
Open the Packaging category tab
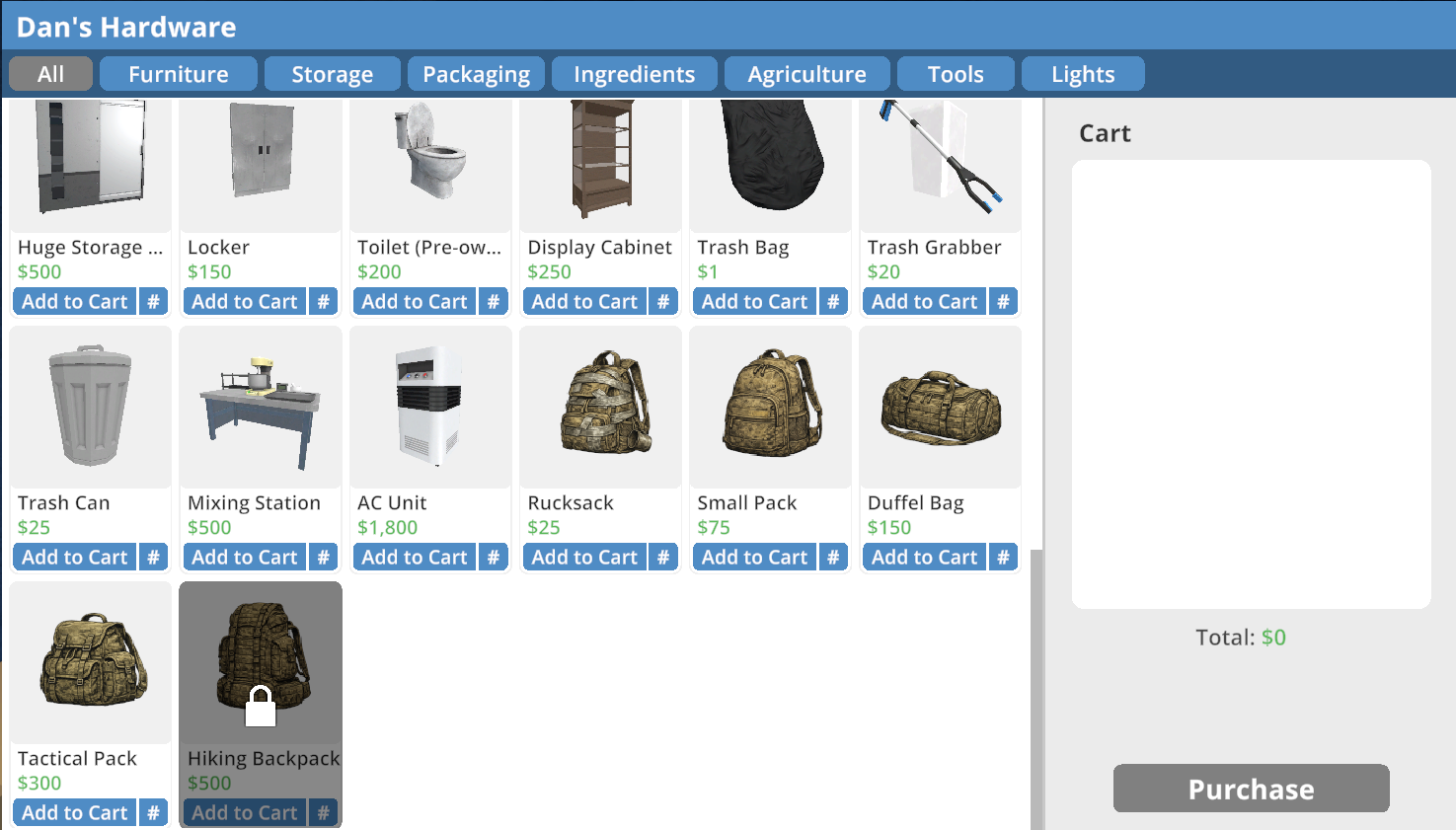click(476, 73)
